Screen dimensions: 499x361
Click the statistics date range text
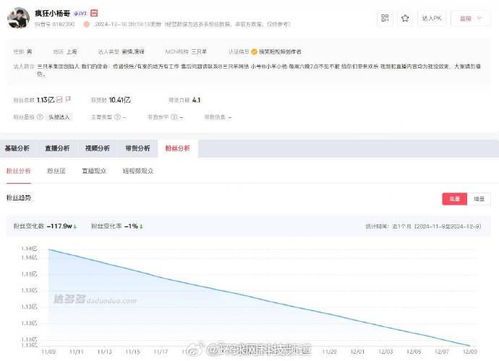(x=423, y=226)
